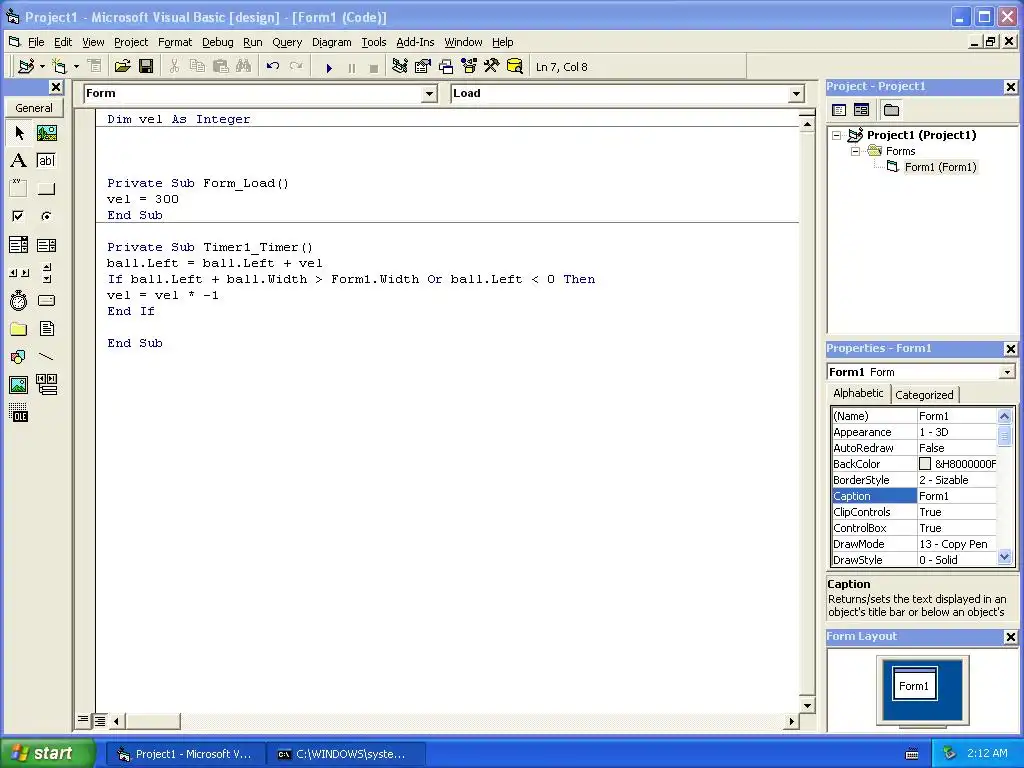Select the ListBox control in the toolbox

coord(46,245)
